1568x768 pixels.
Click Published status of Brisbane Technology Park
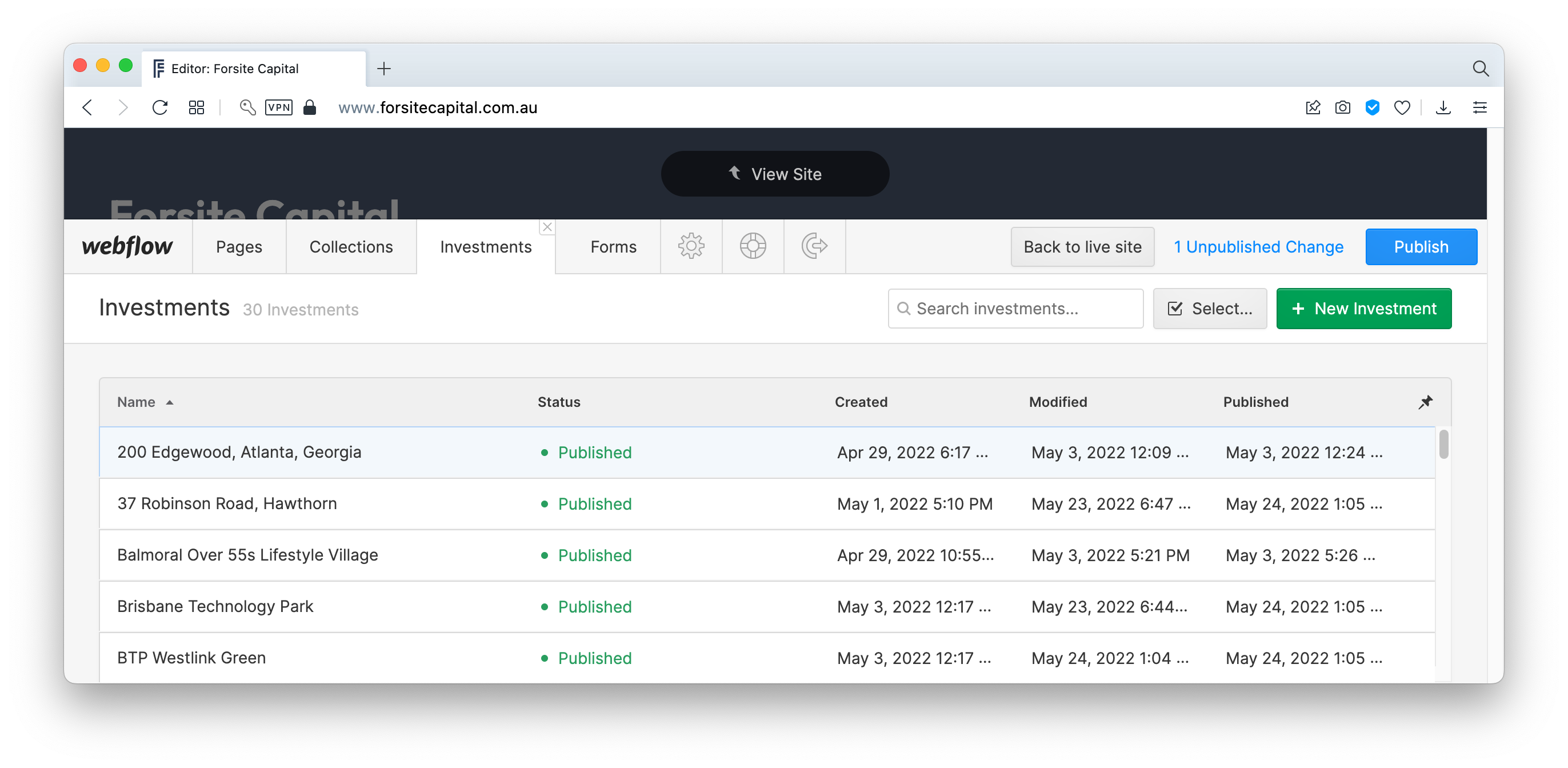pyautogui.click(x=586, y=607)
